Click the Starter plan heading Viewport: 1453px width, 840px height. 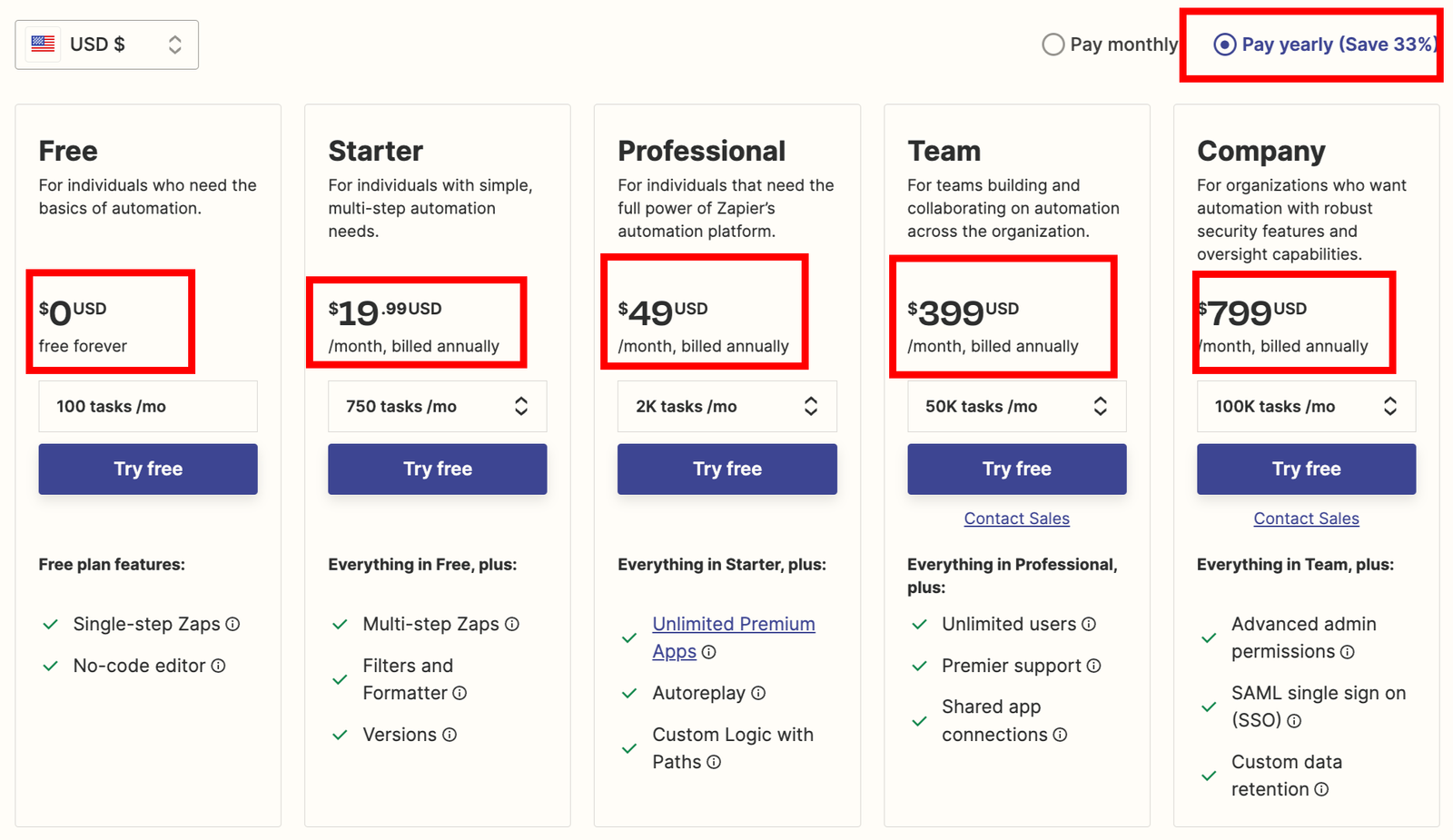coord(375,151)
